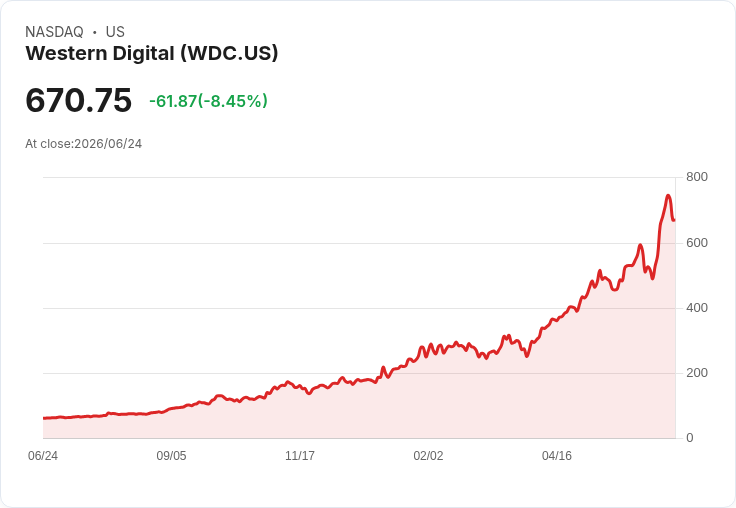The width and height of the screenshot is (736, 508).
Task: Click the shaded area beneath the price line
Action: [x=469, y=404]
